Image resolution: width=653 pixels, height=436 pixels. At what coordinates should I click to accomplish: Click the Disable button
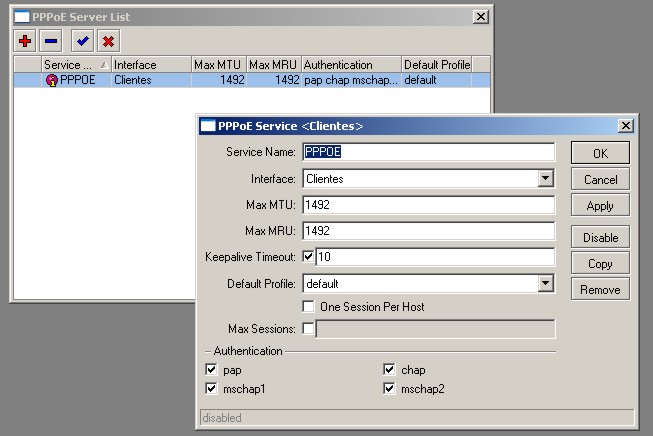(x=600, y=237)
